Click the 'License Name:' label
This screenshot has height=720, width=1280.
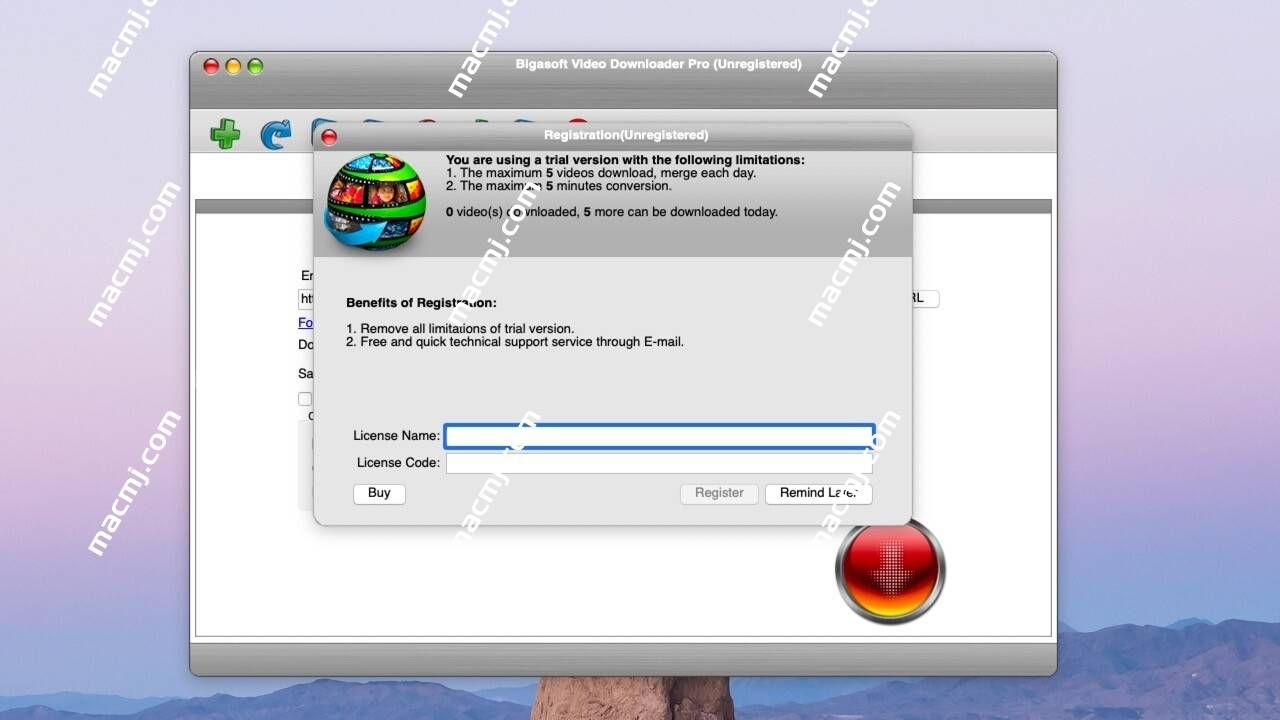396,436
